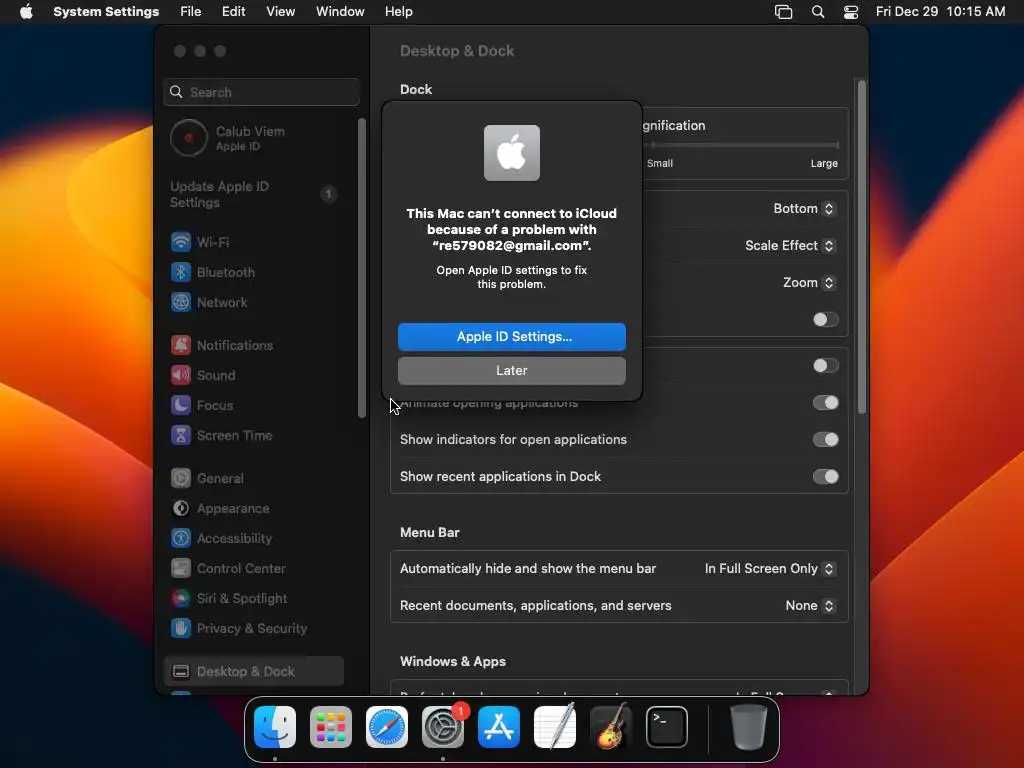Image resolution: width=1024 pixels, height=768 pixels.
Task: Click the sidebar vertical scrollbar
Action: 362,268
